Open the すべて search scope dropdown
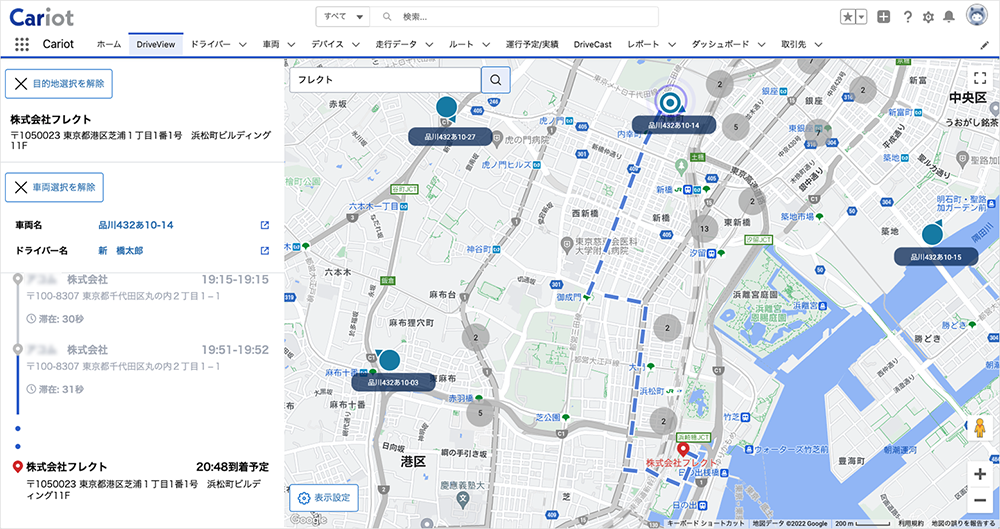Image resolution: width=1000 pixels, height=529 pixels. pyautogui.click(x=342, y=17)
